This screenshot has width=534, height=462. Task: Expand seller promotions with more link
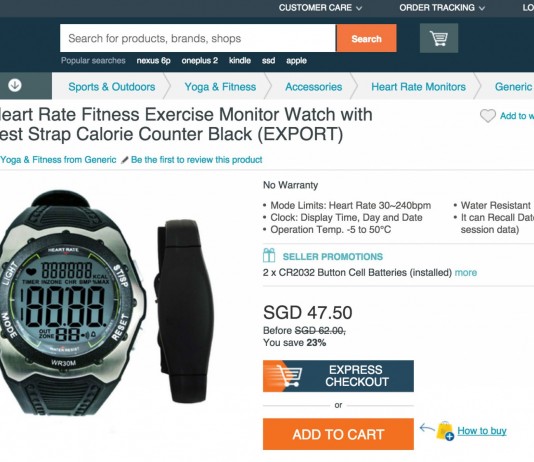(x=466, y=272)
